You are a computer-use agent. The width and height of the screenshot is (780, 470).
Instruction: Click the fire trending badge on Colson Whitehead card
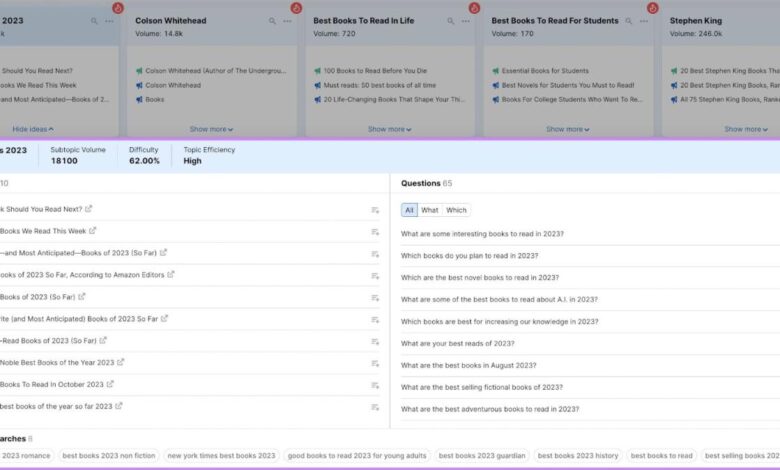pyautogui.click(x=296, y=8)
